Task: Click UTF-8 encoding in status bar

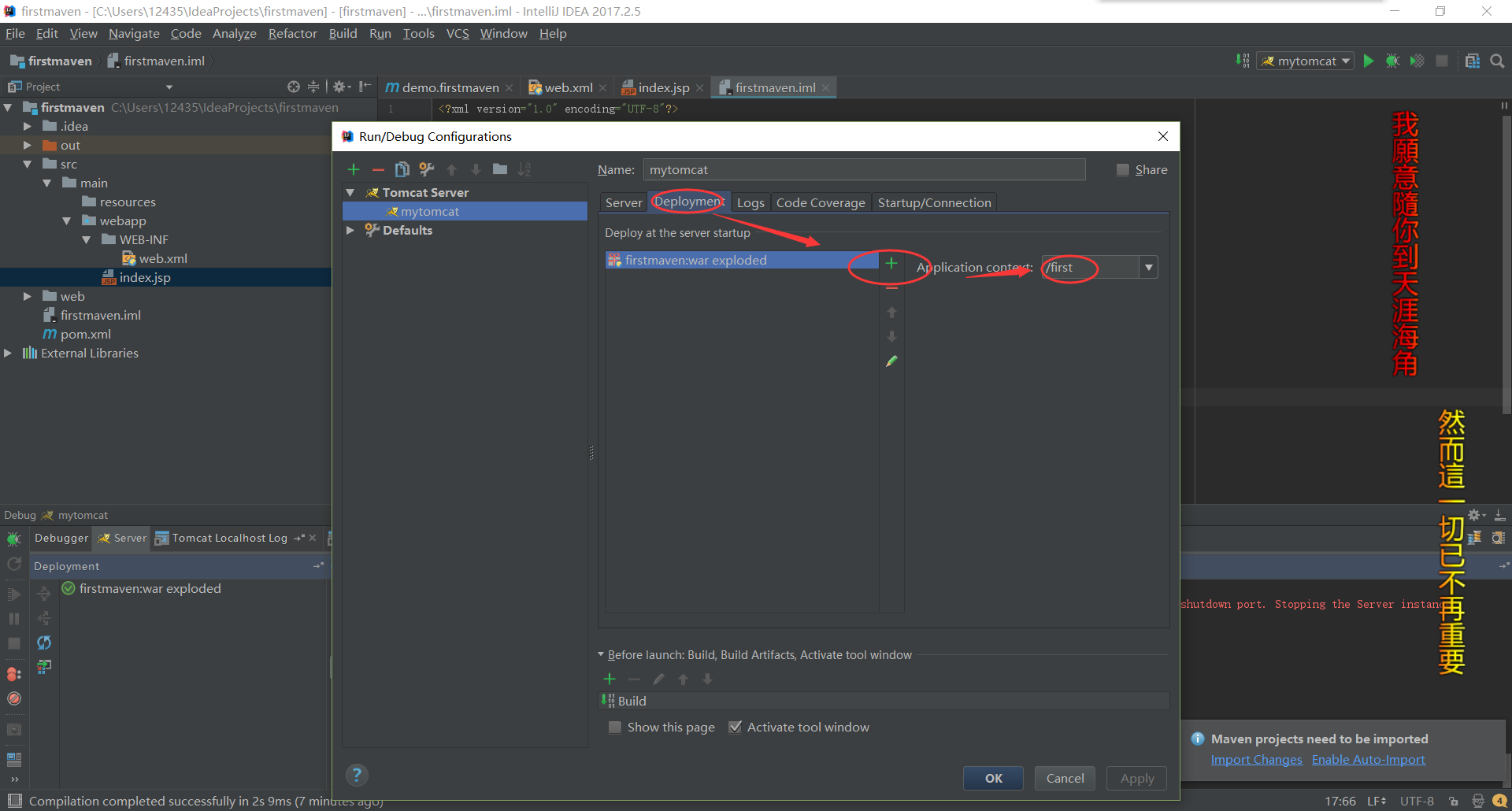Action: (1416, 801)
